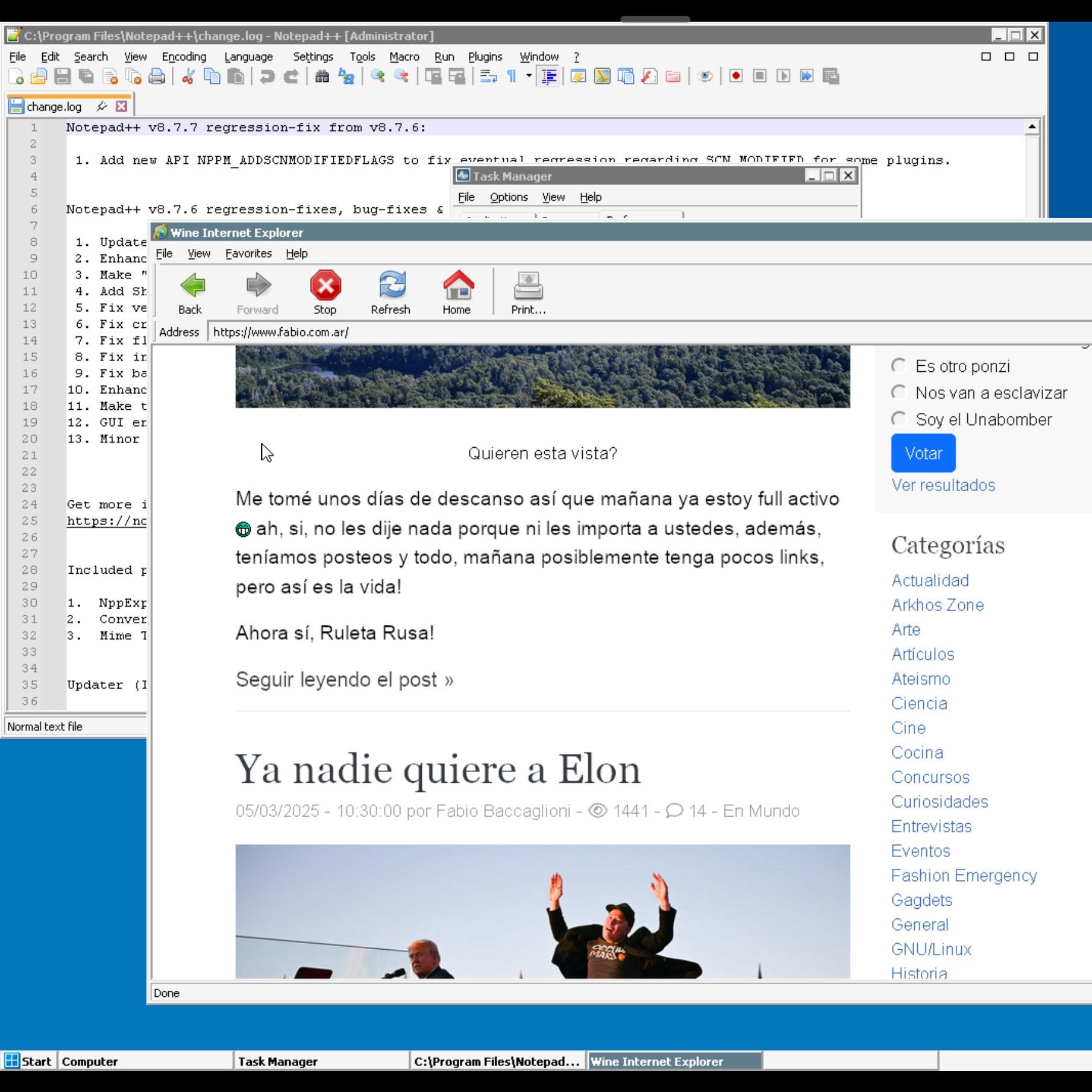Open View menu in Wine Internet Explorer
Screen dimensions: 1092x1092
pos(199,254)
